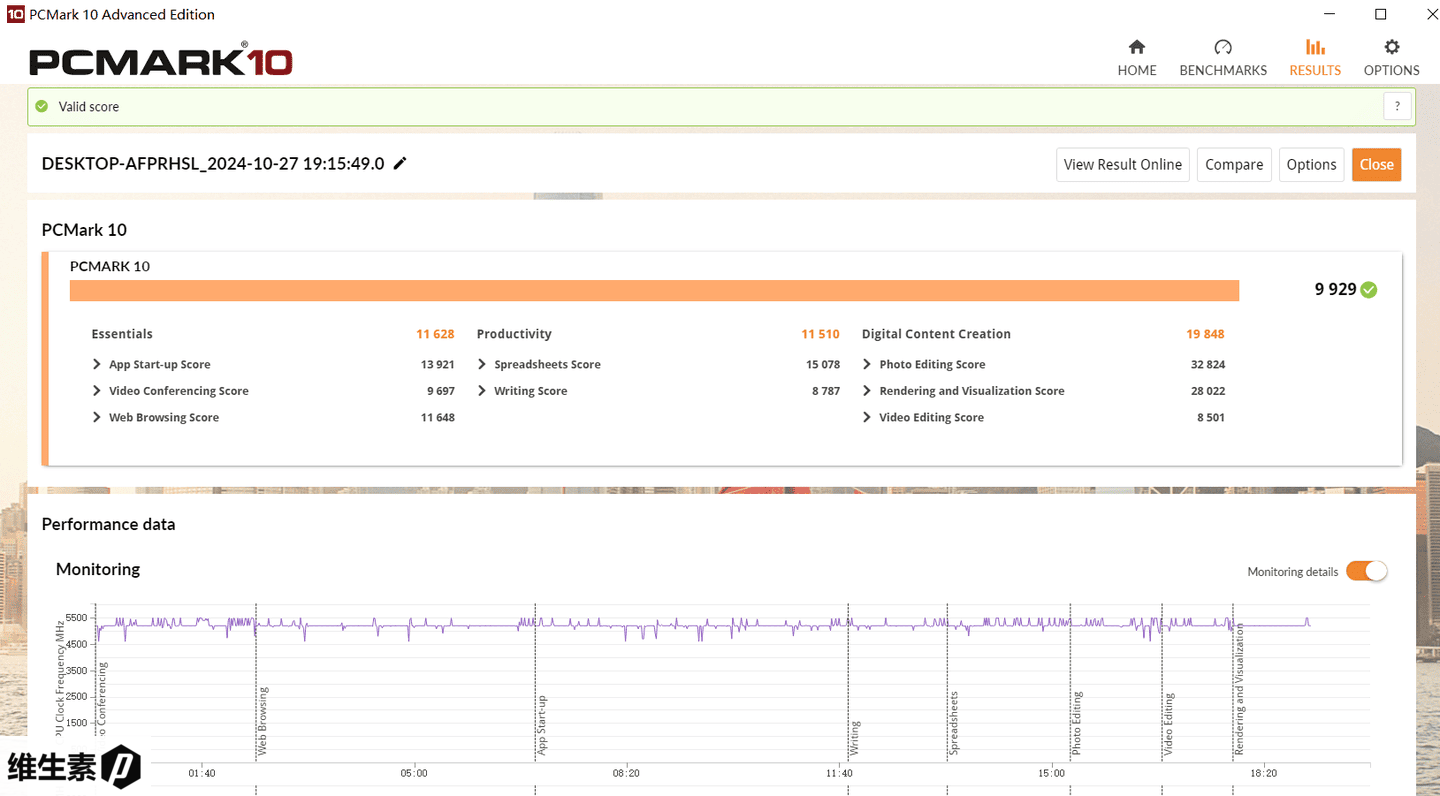The image size is (1440, 796).
Task: Open the Home house icon
Action: (x=1136, y=47)
